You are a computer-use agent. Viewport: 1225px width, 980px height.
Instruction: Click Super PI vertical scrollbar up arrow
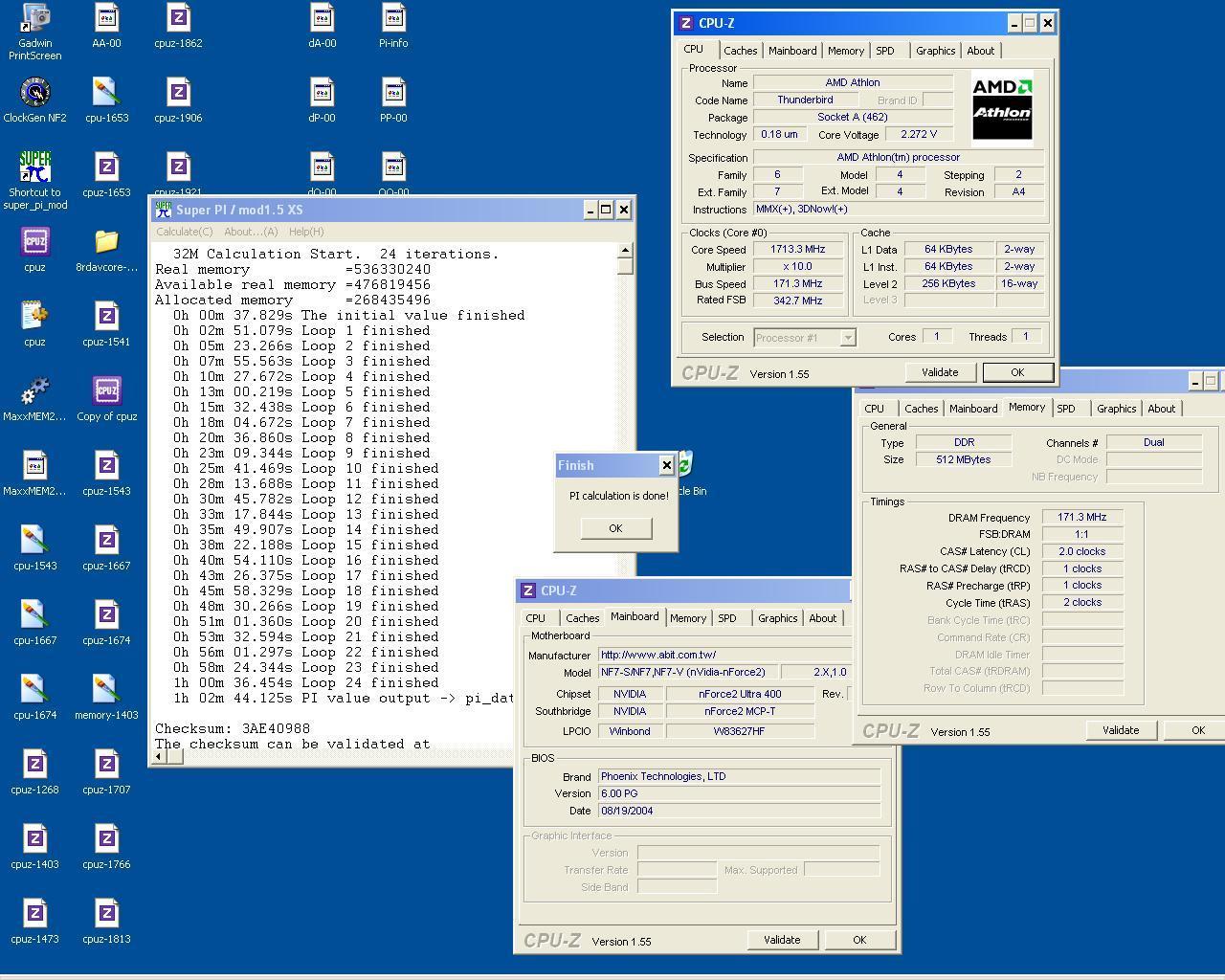[625, 251]
